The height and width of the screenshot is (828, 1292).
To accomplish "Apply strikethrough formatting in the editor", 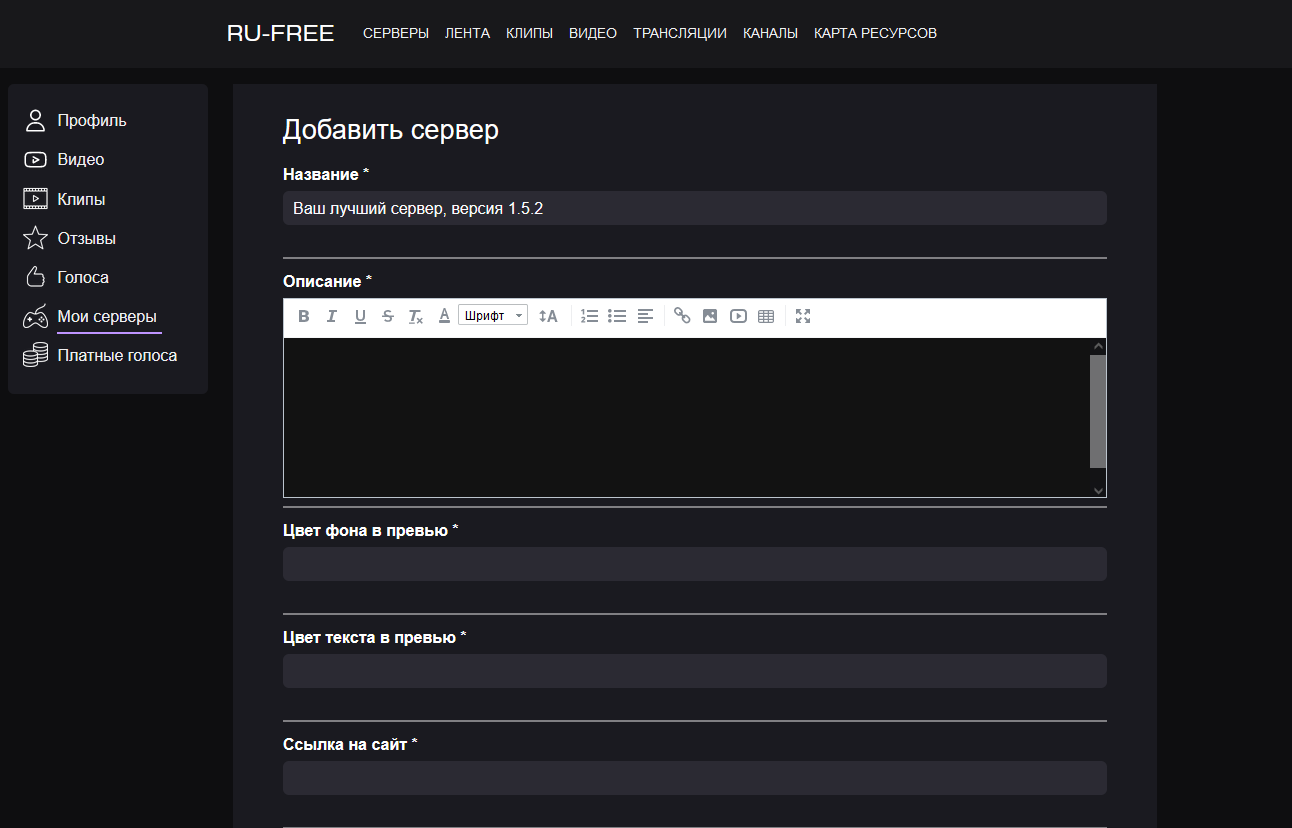I will (x=388, y=316).
